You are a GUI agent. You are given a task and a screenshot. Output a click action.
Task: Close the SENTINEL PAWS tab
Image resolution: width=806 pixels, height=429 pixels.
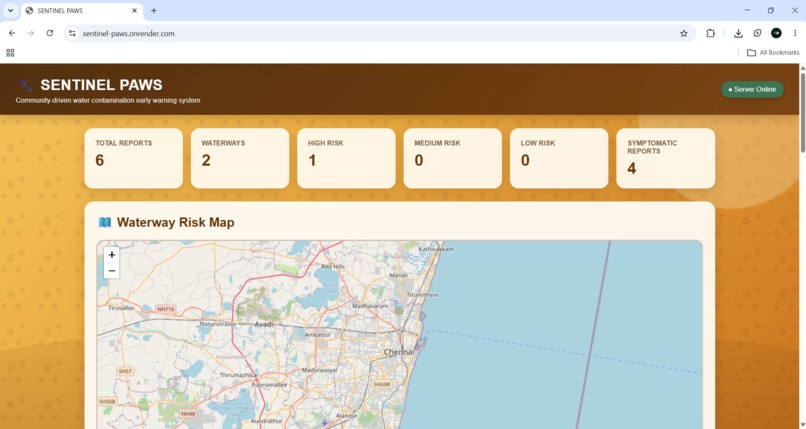coord(135,10)
